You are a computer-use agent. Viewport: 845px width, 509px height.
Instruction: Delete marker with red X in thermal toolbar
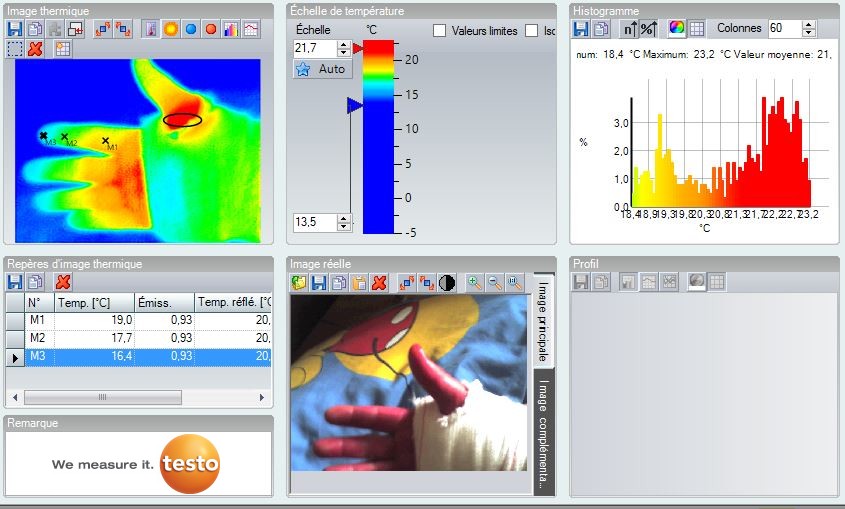pos(35,49)
